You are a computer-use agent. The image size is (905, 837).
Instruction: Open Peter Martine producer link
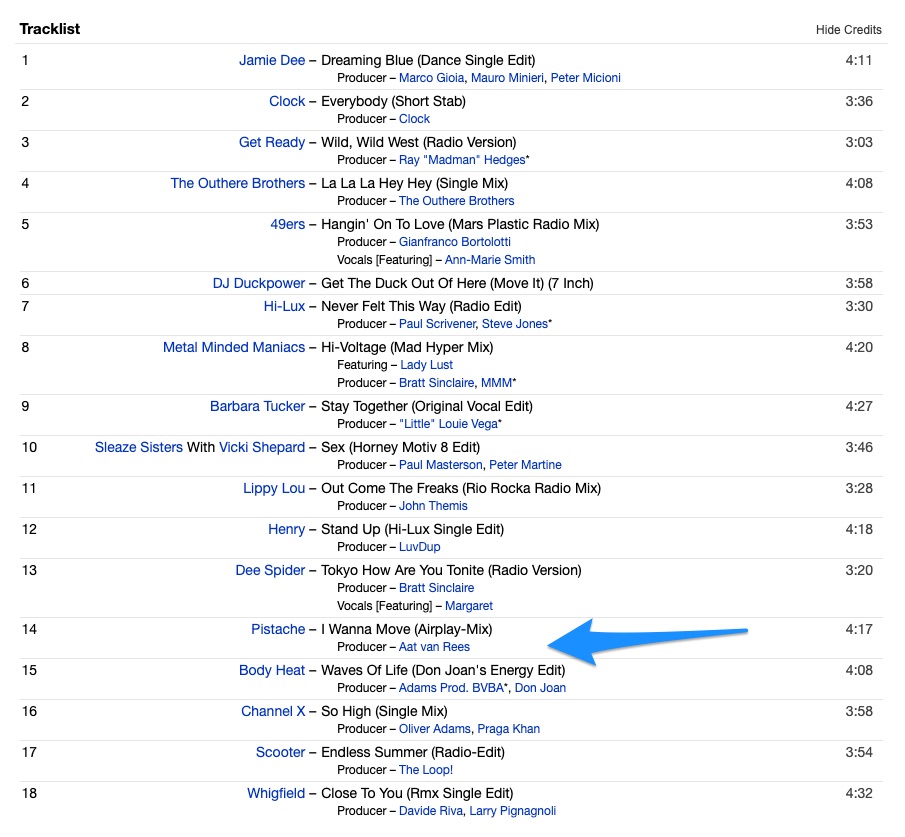point(525,465)
